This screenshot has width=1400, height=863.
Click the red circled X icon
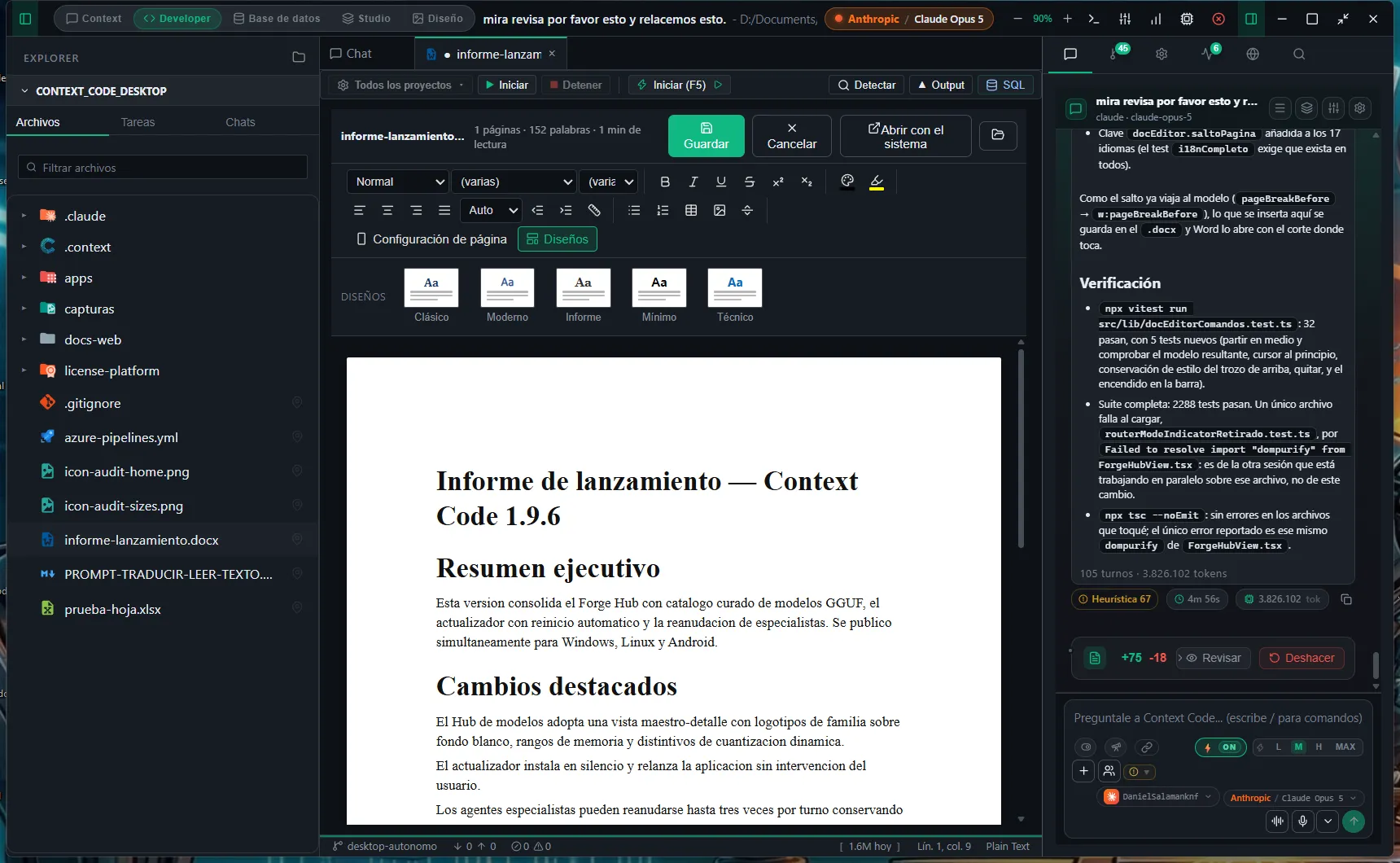(1218, 19)
